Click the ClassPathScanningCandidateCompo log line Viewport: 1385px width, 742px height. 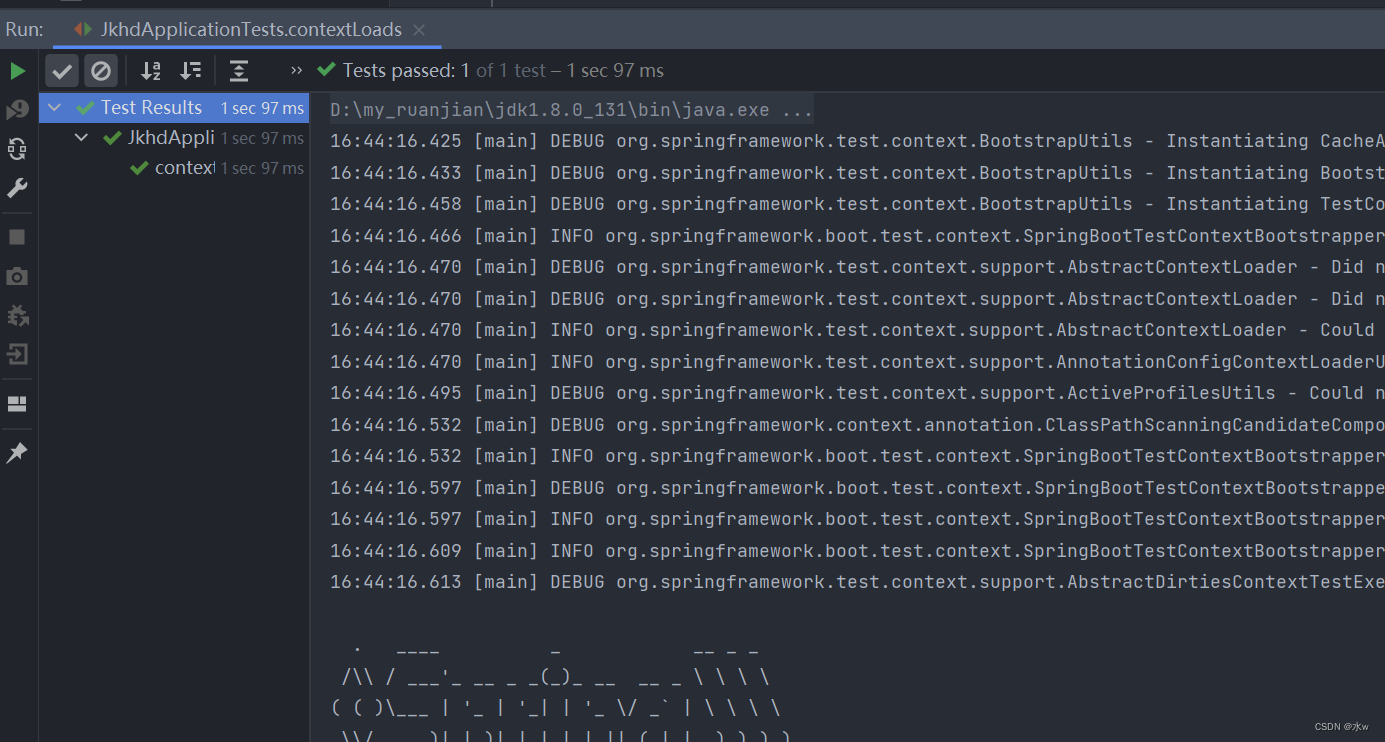tap(857, 425)
